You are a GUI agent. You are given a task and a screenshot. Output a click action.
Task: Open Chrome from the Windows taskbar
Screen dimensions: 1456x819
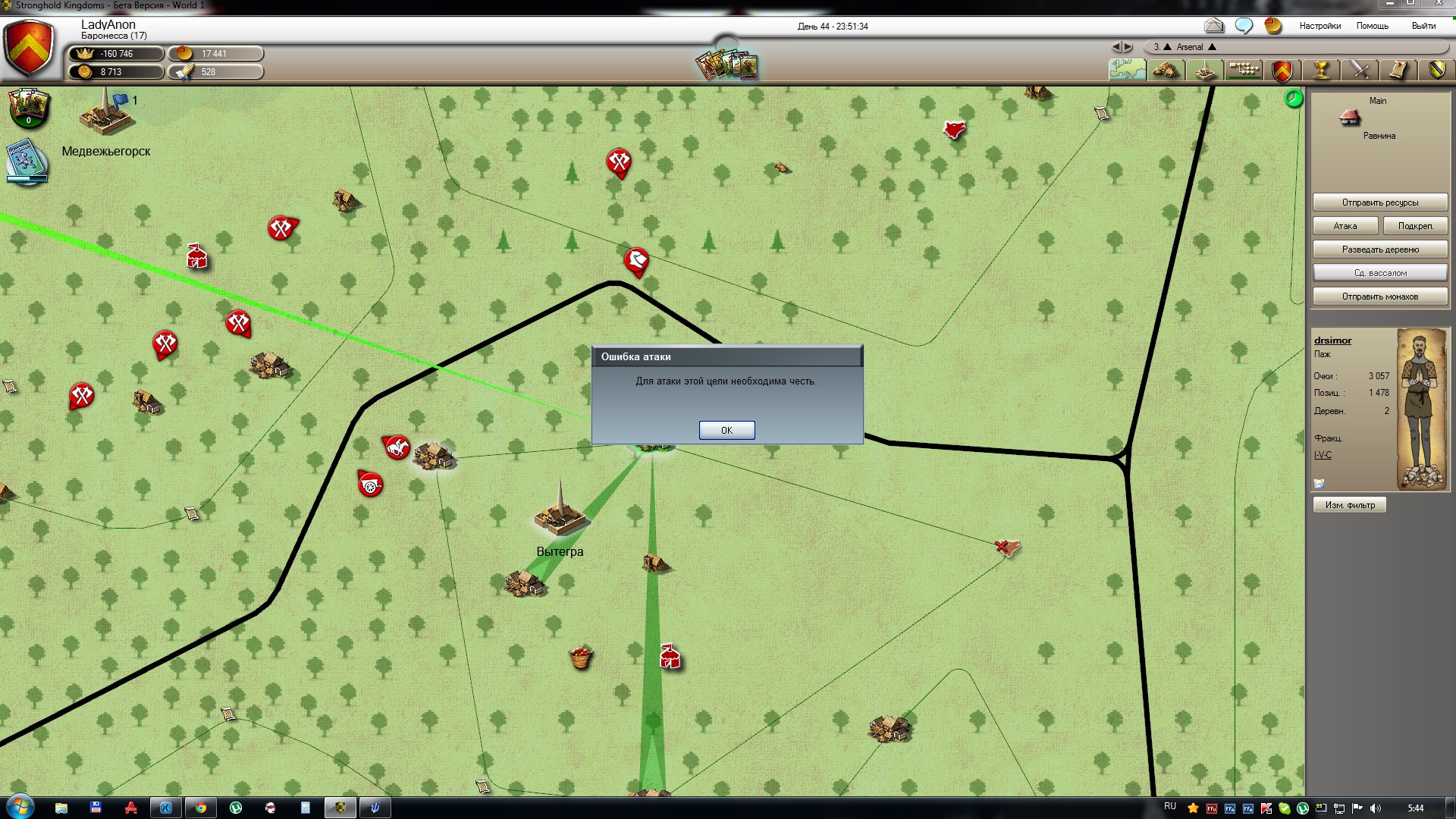pyautogui.click(x=201, y=808)
